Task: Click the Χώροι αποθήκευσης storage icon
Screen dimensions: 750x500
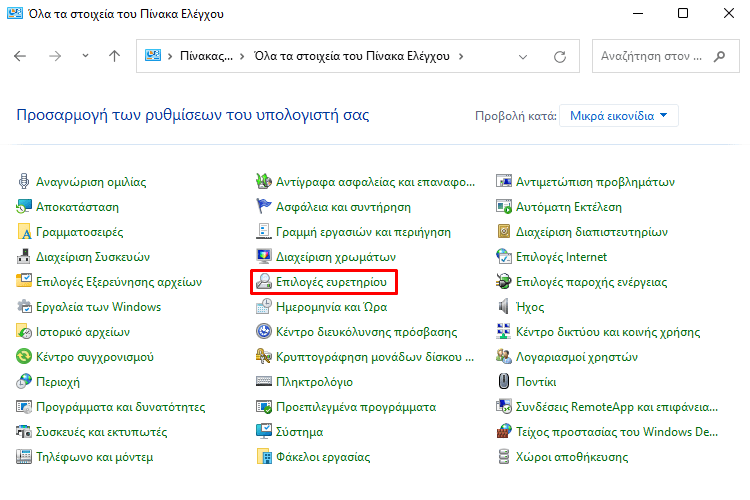Action: [x=504, y=456]
